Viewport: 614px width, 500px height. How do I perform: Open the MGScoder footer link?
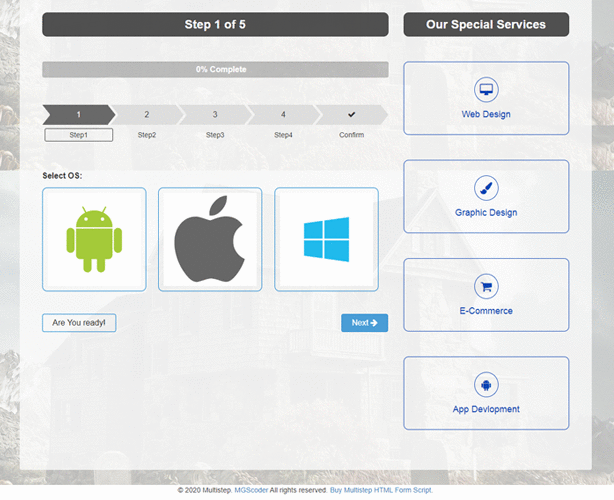tap(251, 490)
